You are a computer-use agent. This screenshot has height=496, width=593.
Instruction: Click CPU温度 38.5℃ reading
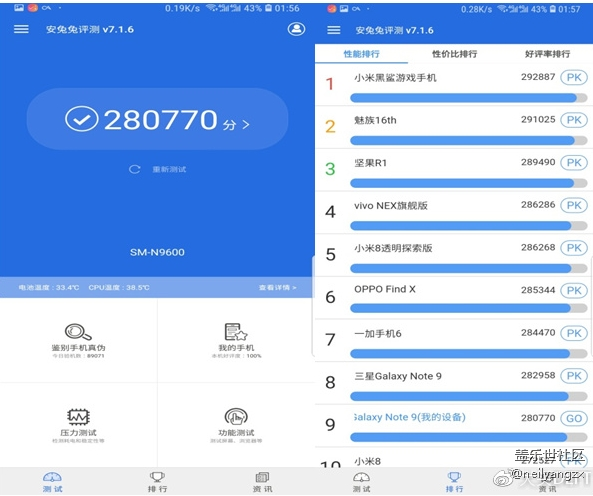(x=119, y=288)
